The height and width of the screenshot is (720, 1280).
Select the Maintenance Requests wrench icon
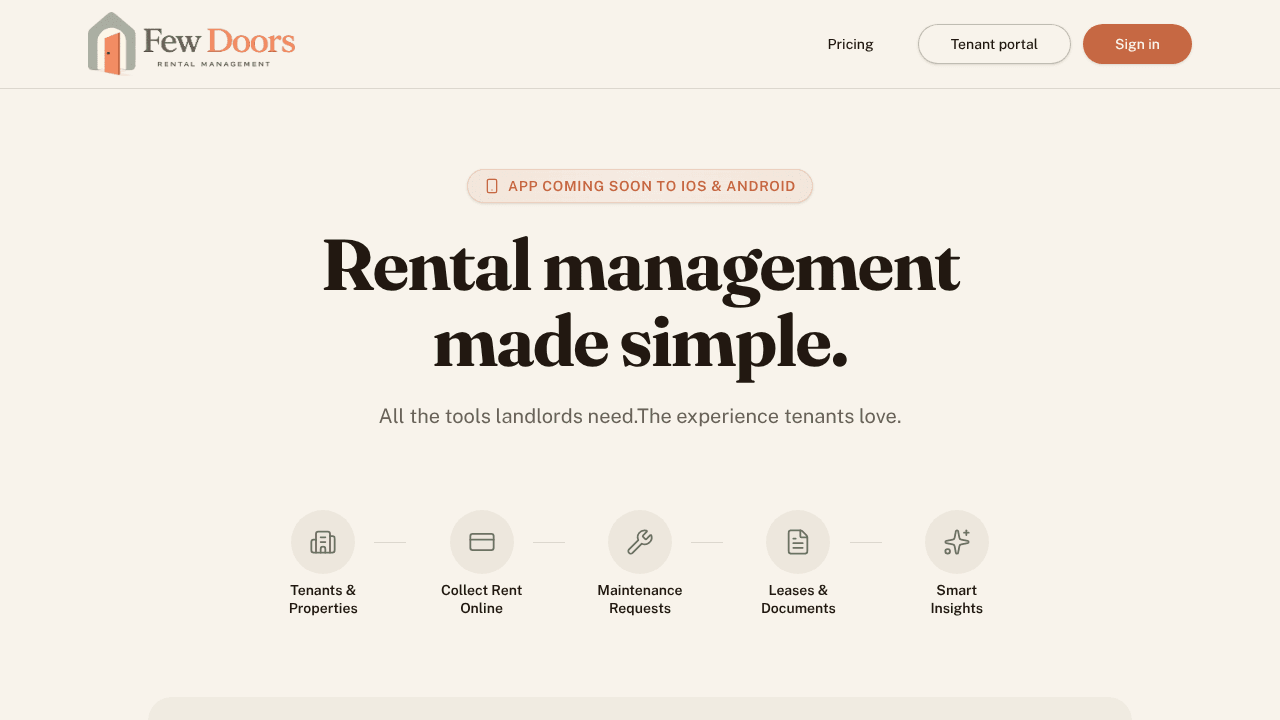[x=640, y=542]
